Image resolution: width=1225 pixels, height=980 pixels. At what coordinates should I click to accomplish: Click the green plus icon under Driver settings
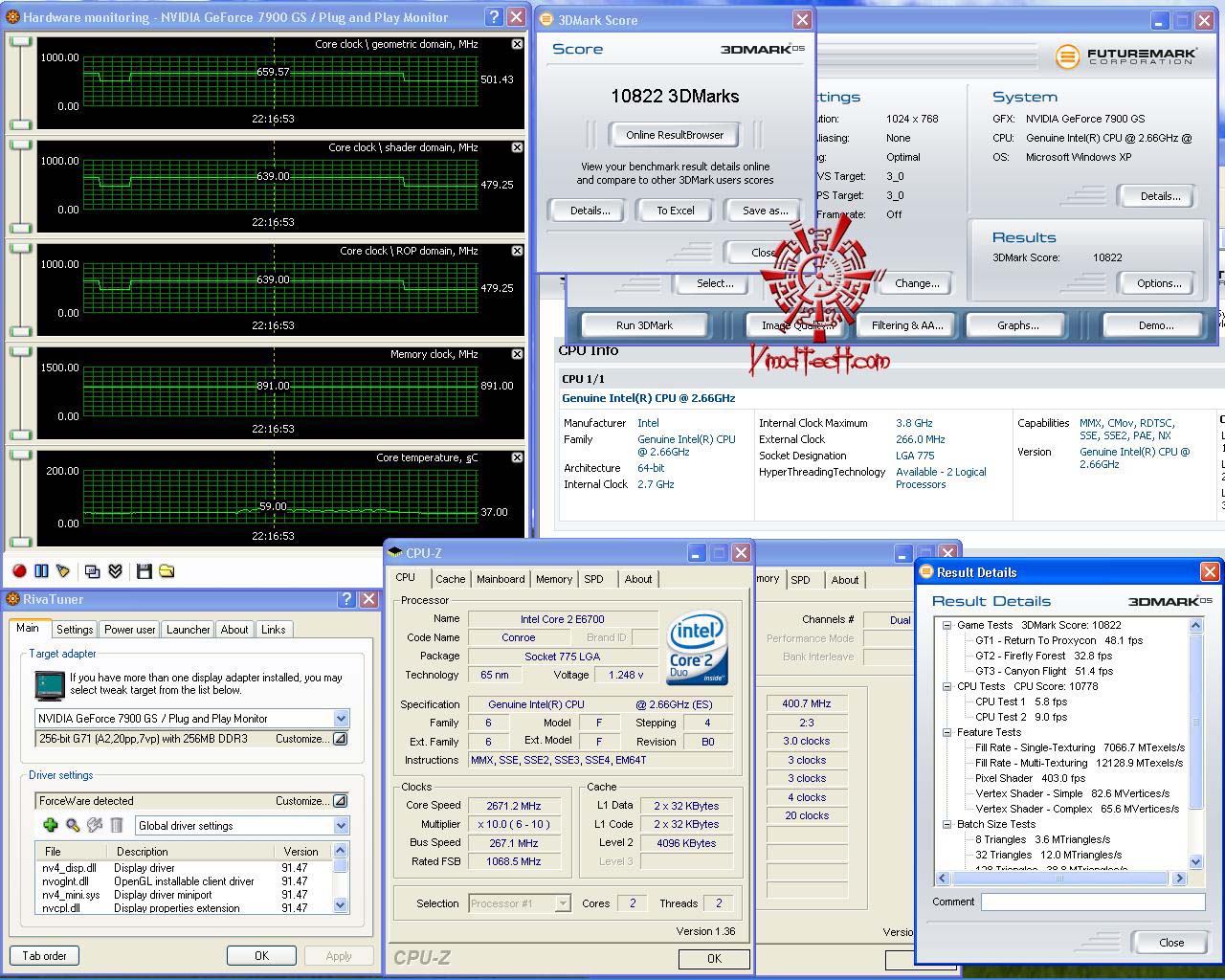click(51, 825)
